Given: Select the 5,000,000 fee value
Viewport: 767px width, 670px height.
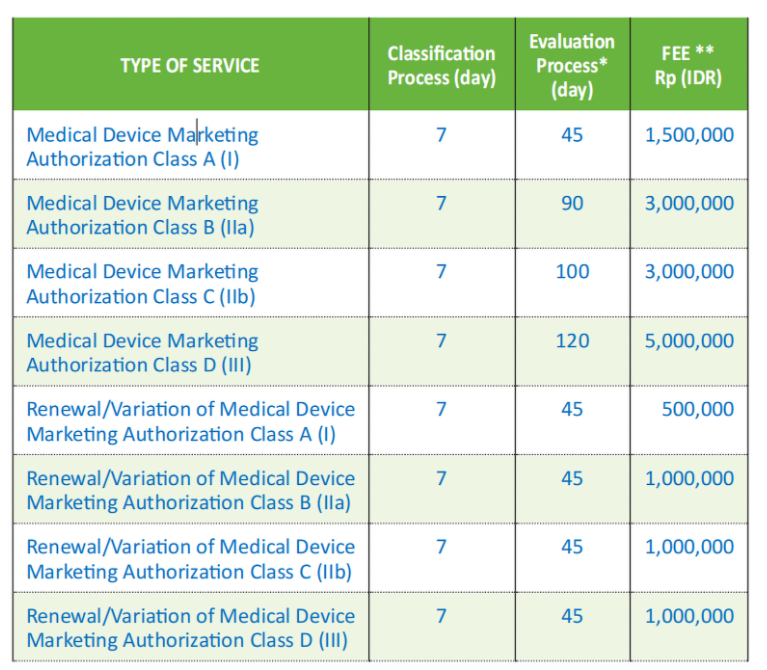Looking at the screenshot, I should 689,341.
